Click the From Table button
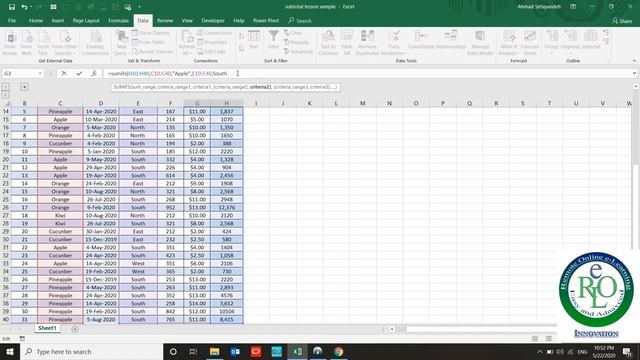Screen dimensions: 640x360 148,42
